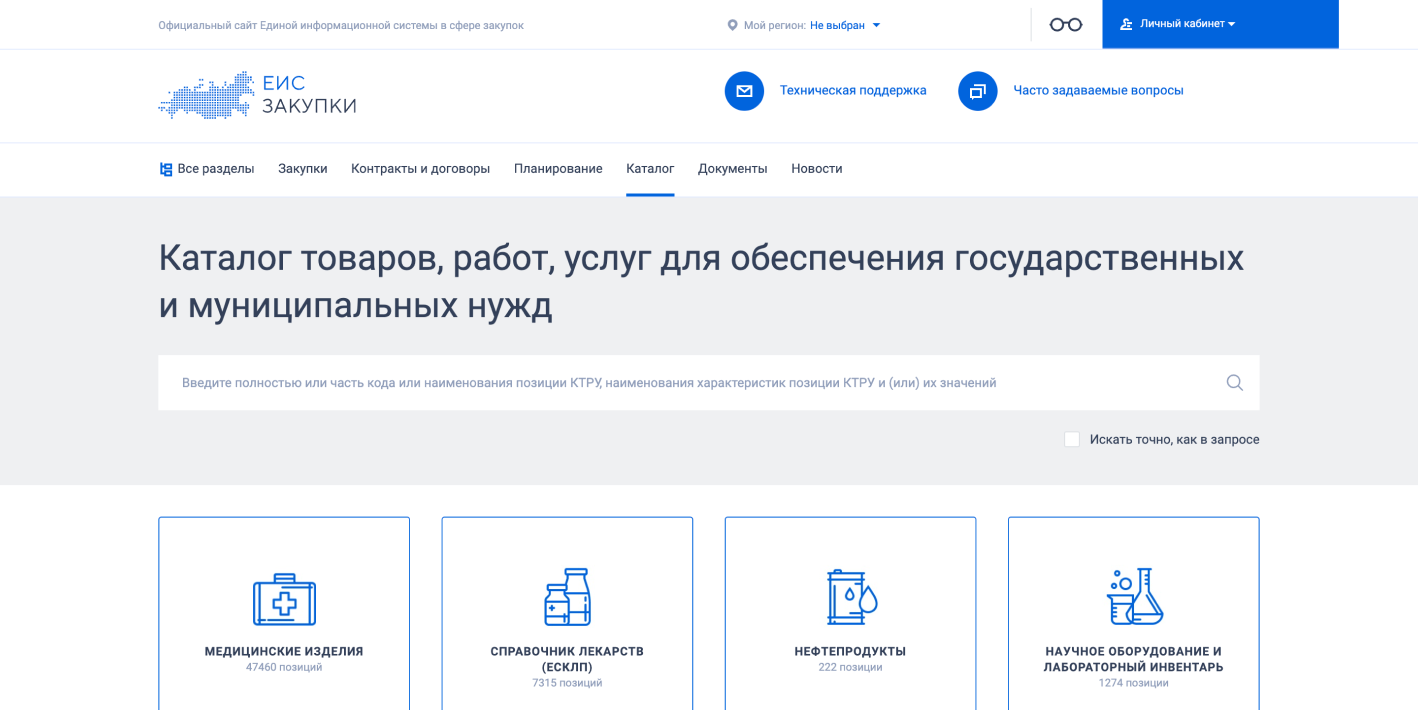Open the Новости menu item
1418x710 pixels.
coord(817,169)
